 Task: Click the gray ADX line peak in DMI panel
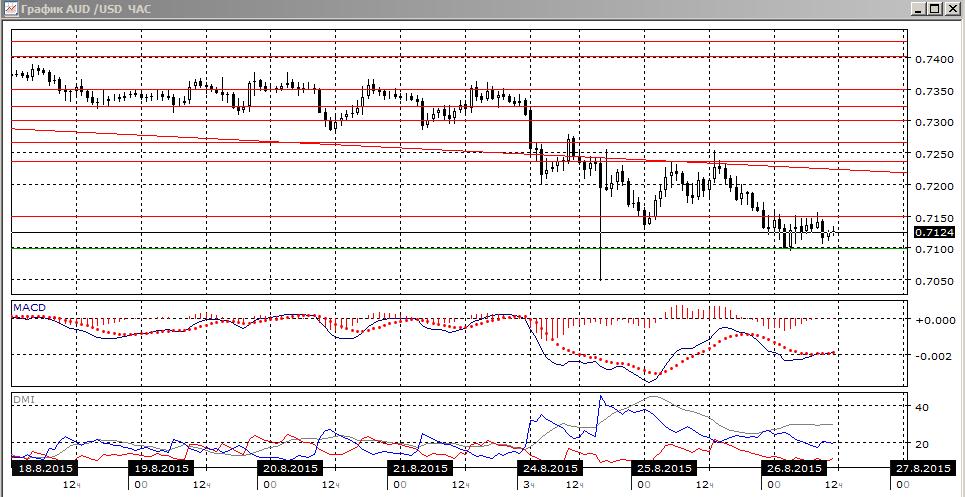[x=654, y=397]
